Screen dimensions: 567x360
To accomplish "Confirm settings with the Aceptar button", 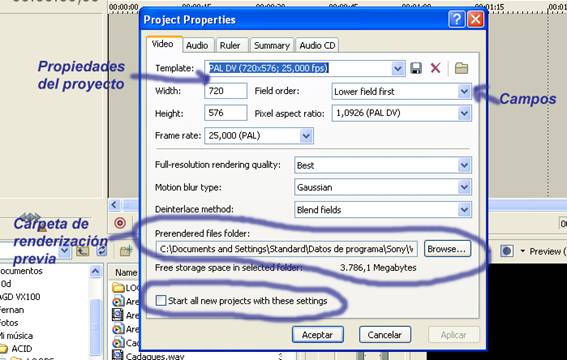I will [317, 335].
